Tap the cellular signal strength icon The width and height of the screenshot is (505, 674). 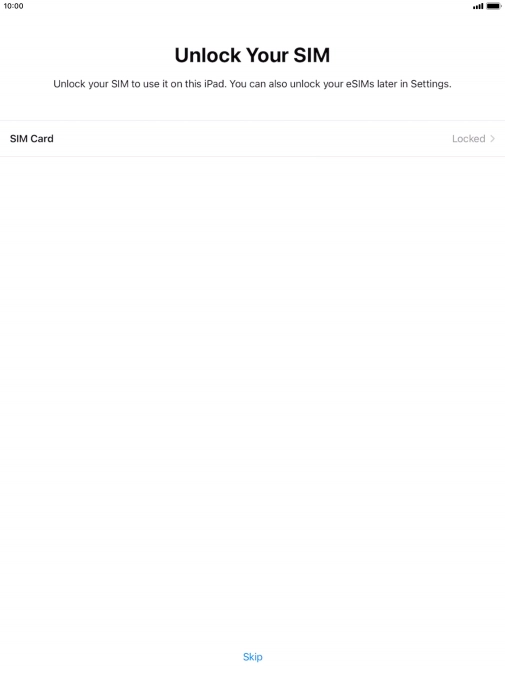(477, 6)
